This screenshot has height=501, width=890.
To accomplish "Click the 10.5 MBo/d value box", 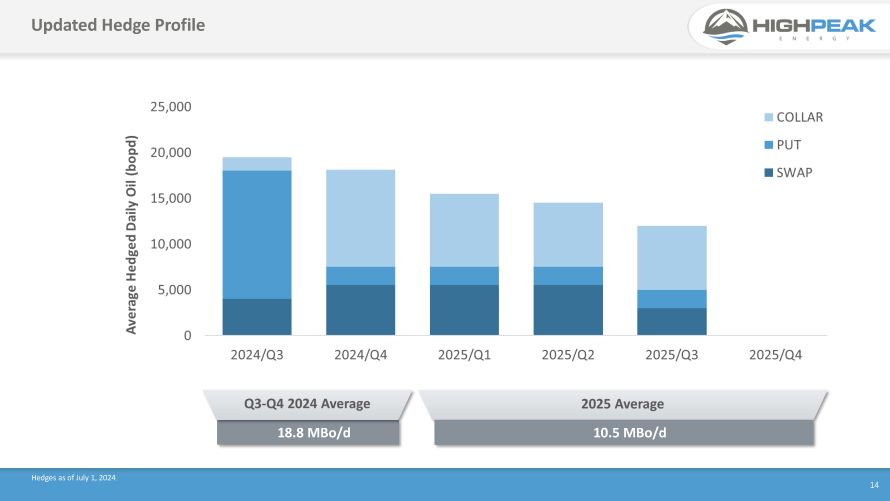I will pyautogui.click(x=622, y=432).
